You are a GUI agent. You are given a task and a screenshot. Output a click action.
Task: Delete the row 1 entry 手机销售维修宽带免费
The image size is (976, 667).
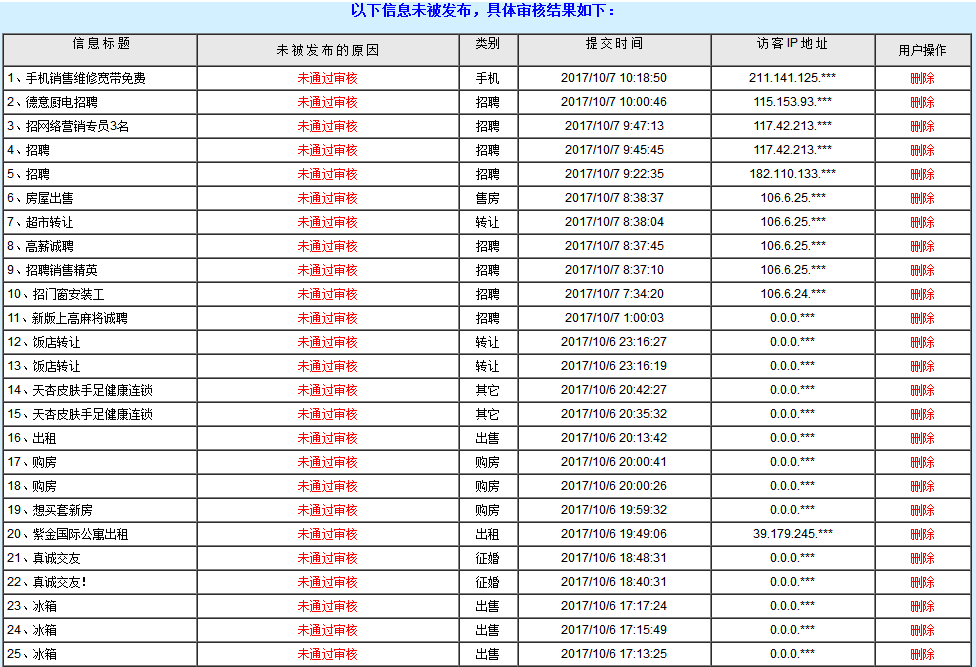click(922, 78)
